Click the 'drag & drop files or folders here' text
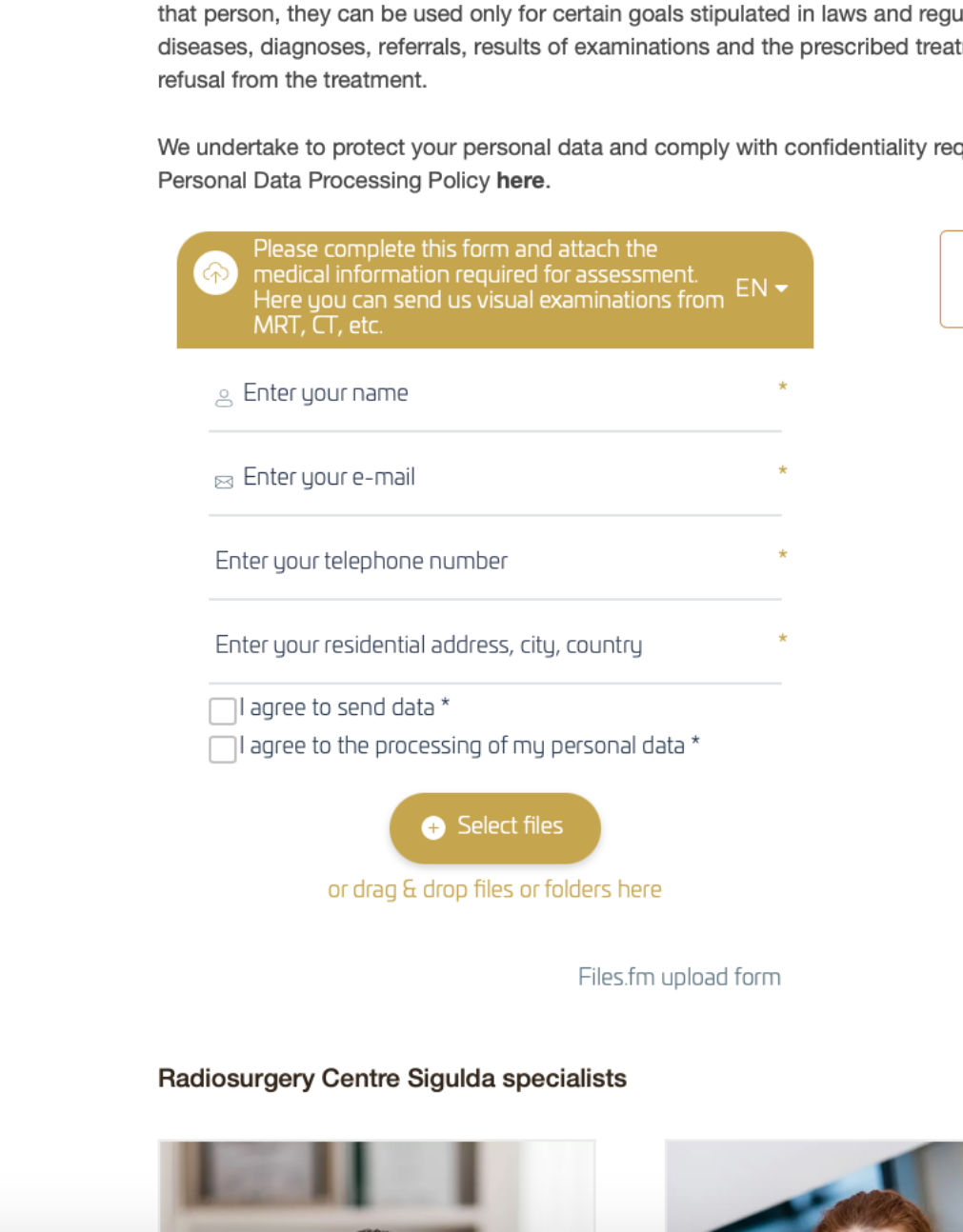Image resolution: width=963 pixels, height=1232 pixels. click(494, 889)
